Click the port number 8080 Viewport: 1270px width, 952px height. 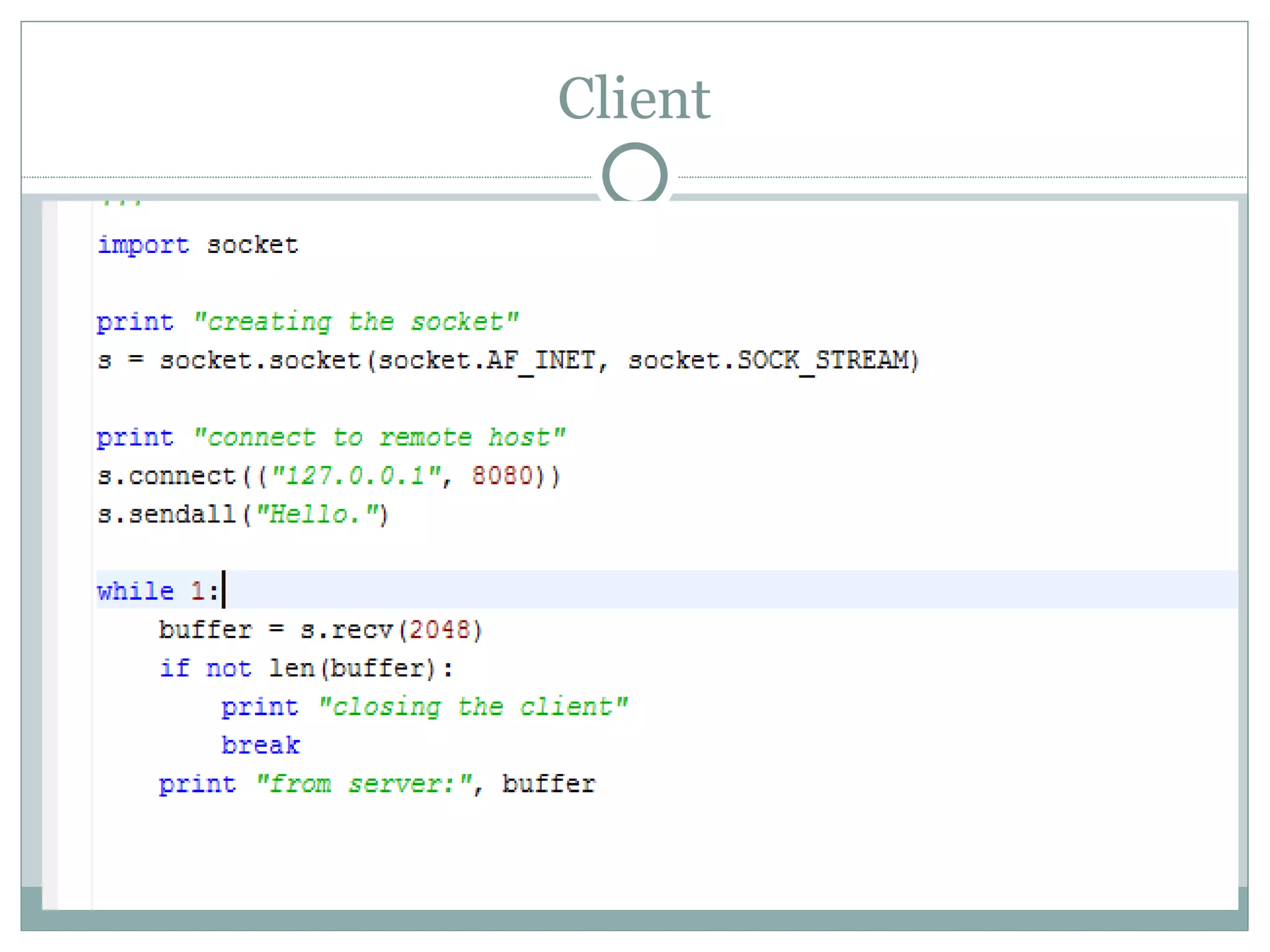pyautogui.click(x=502, y=476)
